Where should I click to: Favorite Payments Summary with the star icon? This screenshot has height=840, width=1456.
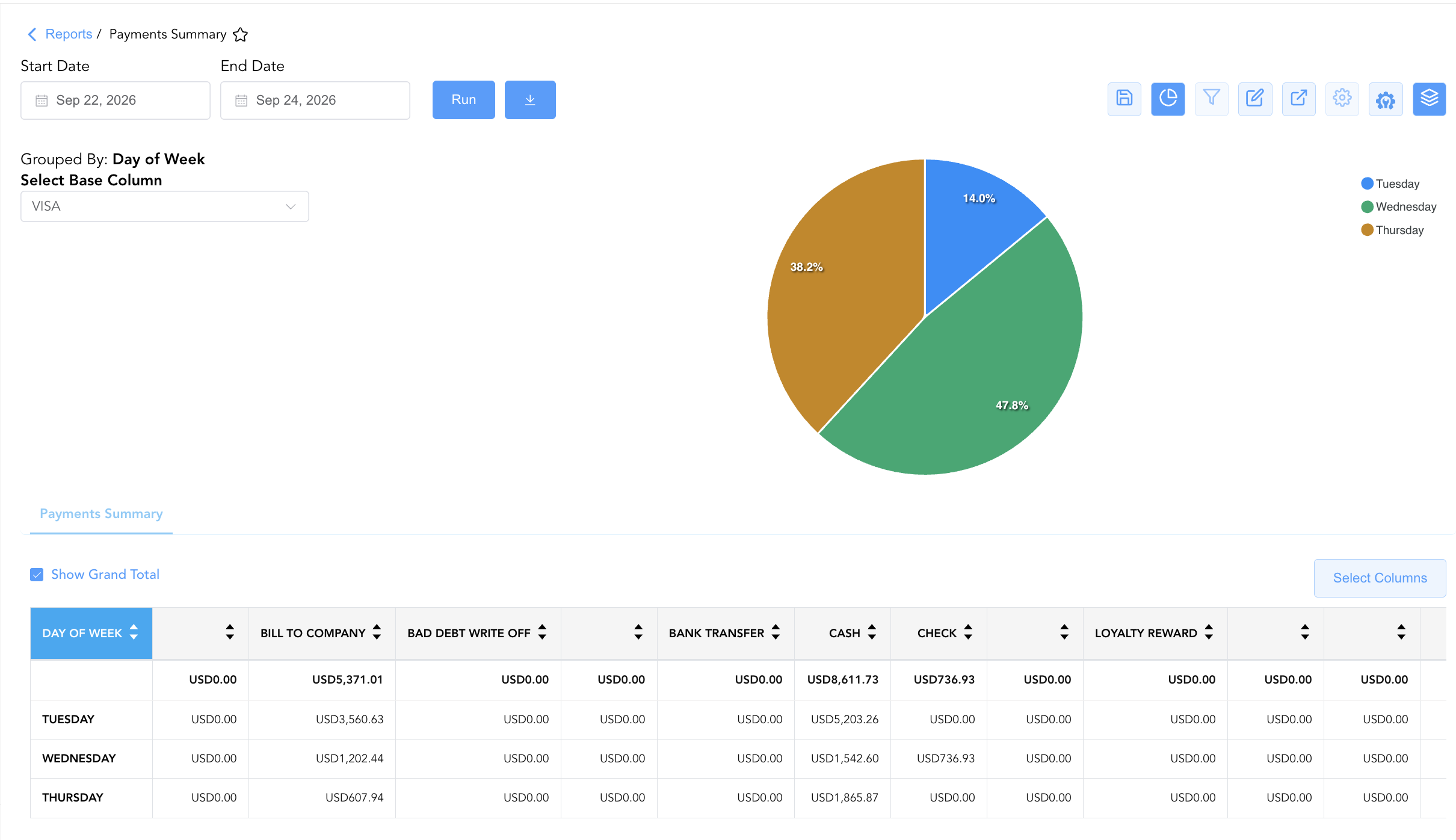click(240, 35)
